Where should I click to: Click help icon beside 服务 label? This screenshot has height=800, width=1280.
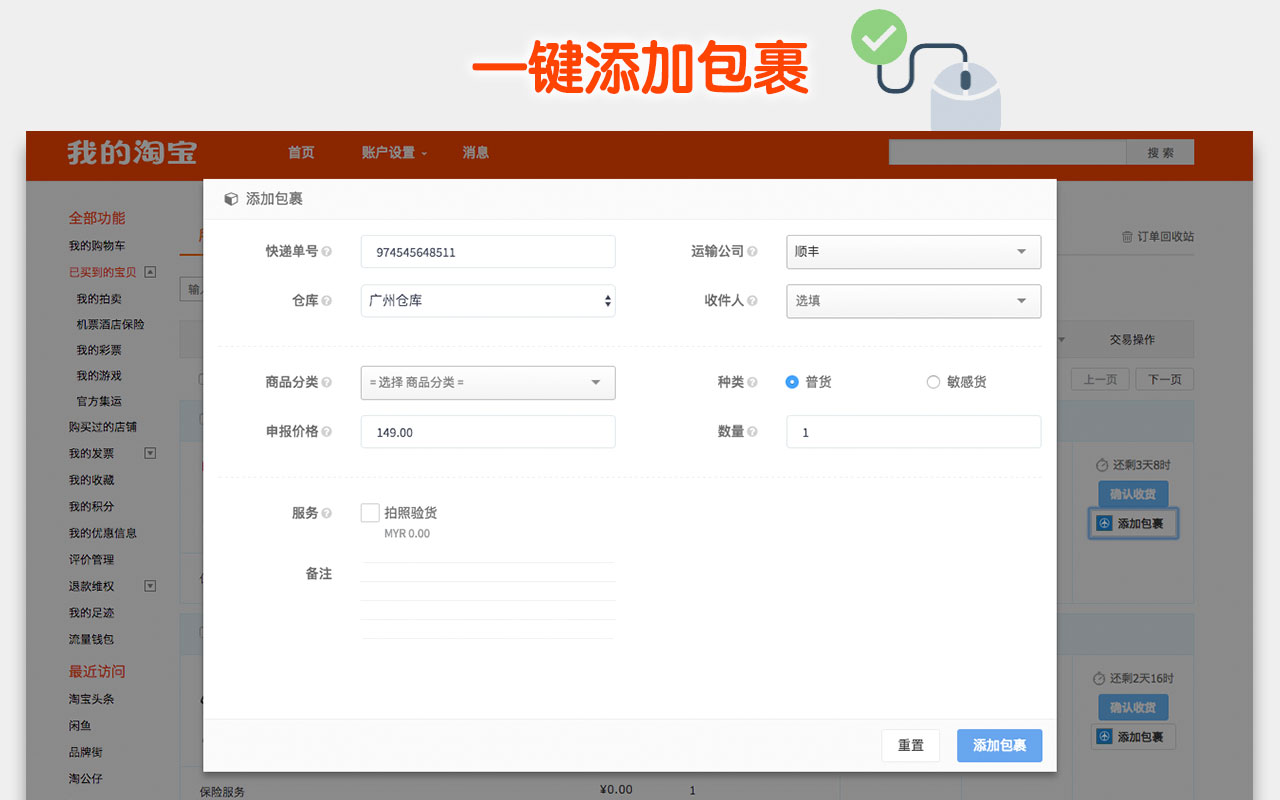327,513
